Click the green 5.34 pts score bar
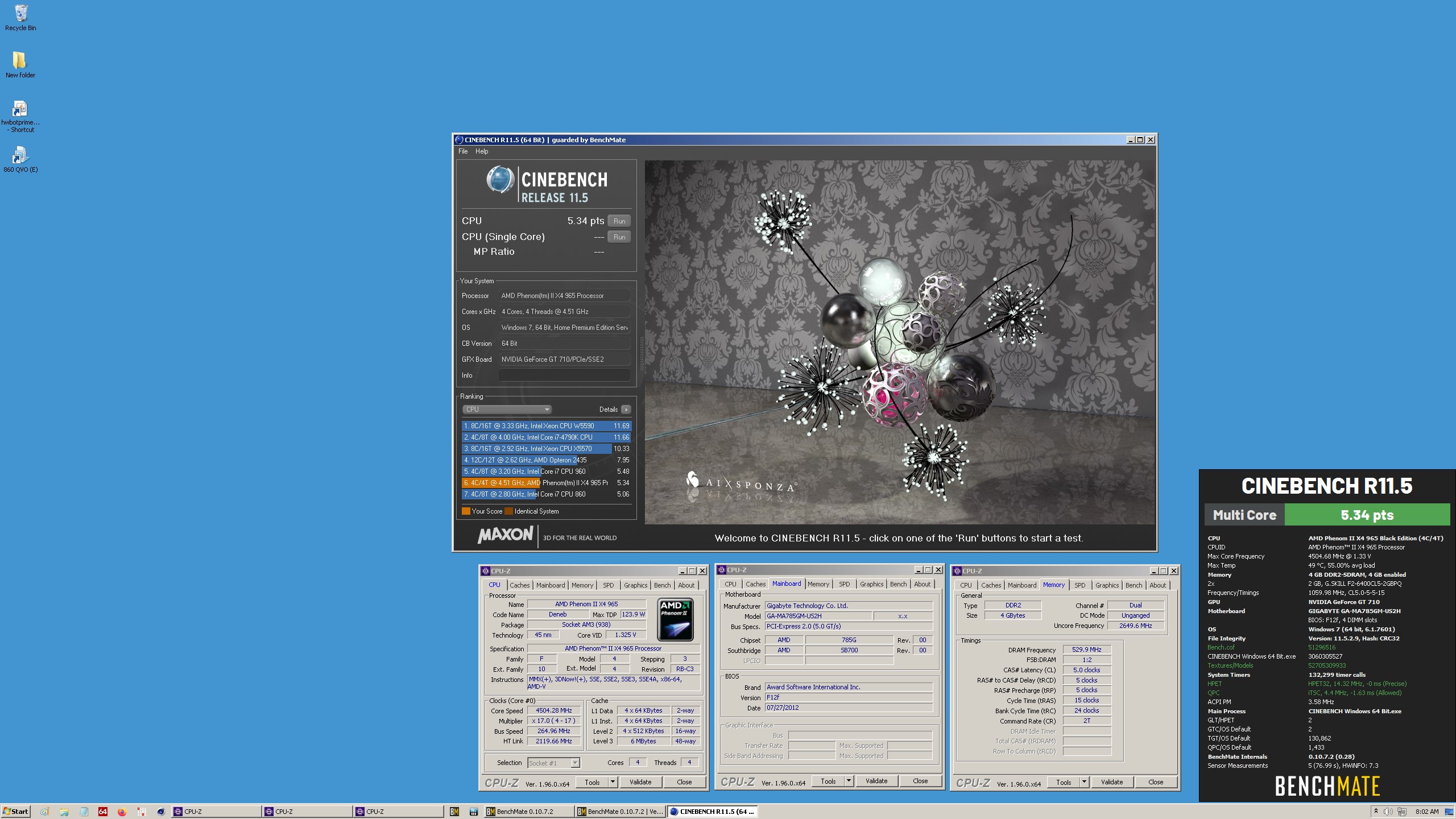 point(1367,515)
